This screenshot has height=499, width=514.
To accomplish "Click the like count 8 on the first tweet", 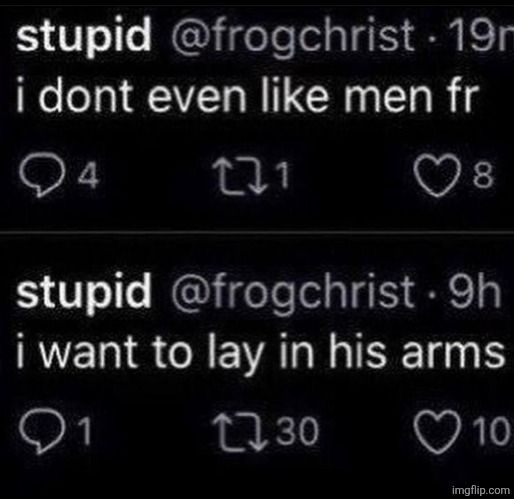I will pos(483,177).
